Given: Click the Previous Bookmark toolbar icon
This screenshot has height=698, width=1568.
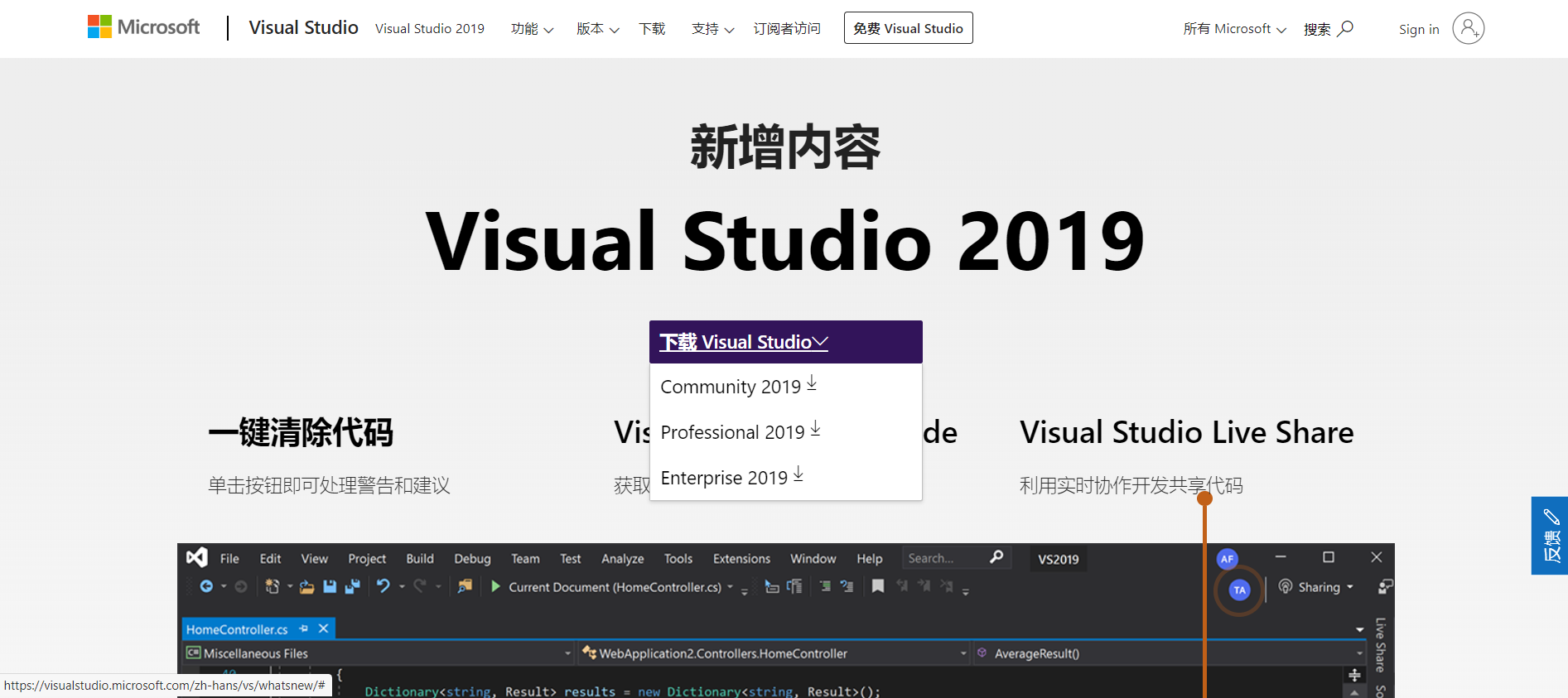Looking at the screenshot, I should click(902, 586).
